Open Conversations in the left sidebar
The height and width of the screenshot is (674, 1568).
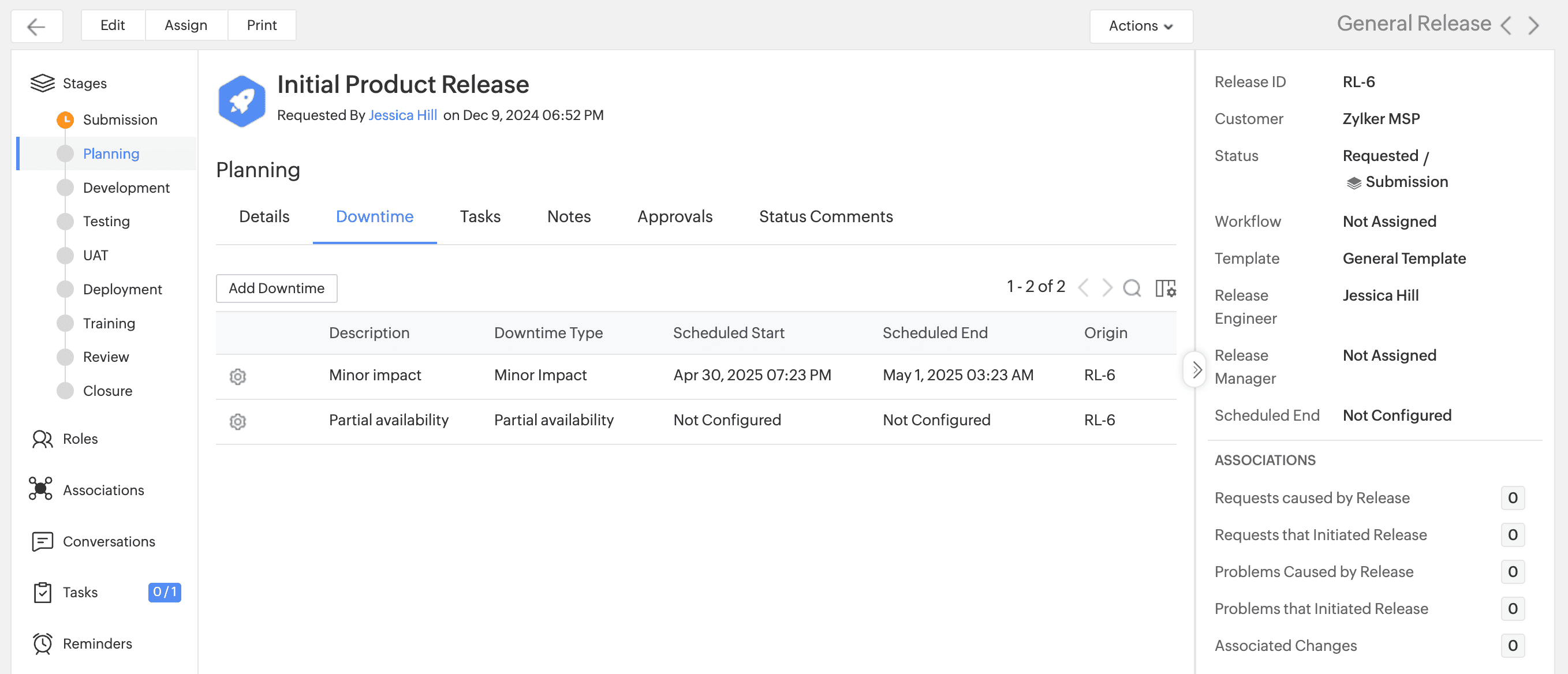(109, 541)
